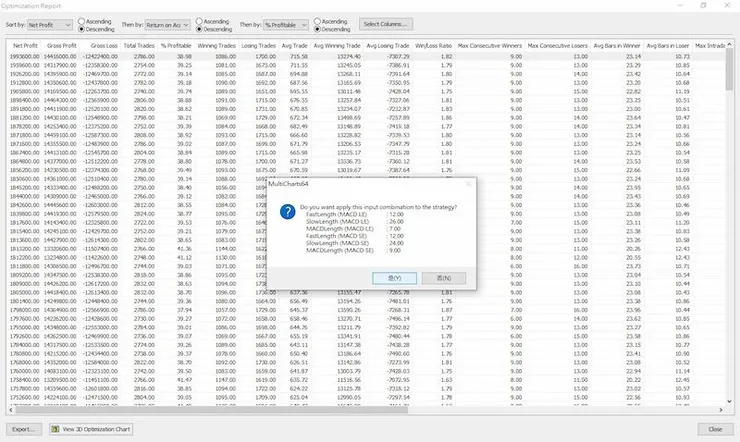Click the Avg Trade column header

tap(294, 46)
